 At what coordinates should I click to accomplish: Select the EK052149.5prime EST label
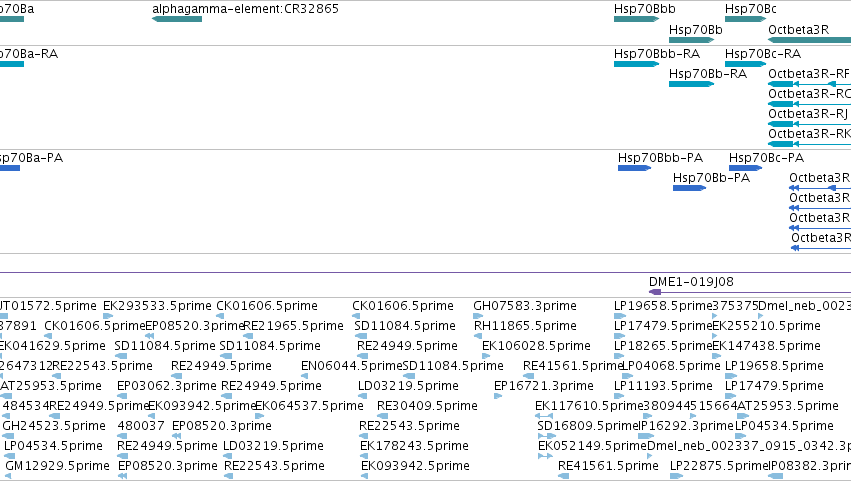tap(592, 446)
